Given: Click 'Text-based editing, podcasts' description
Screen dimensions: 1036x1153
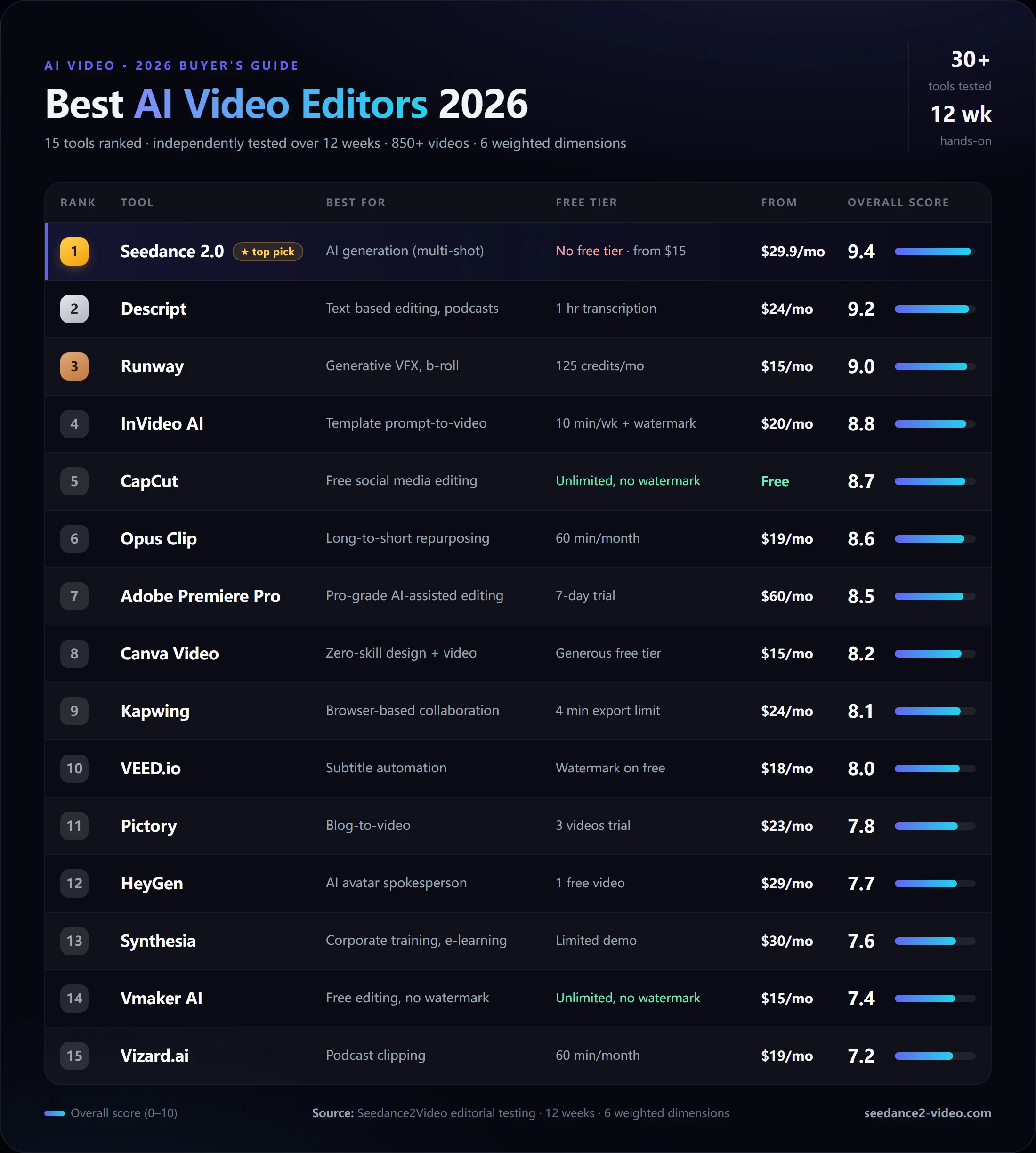Looking at the screenshot, I should [x=412, y=309].
